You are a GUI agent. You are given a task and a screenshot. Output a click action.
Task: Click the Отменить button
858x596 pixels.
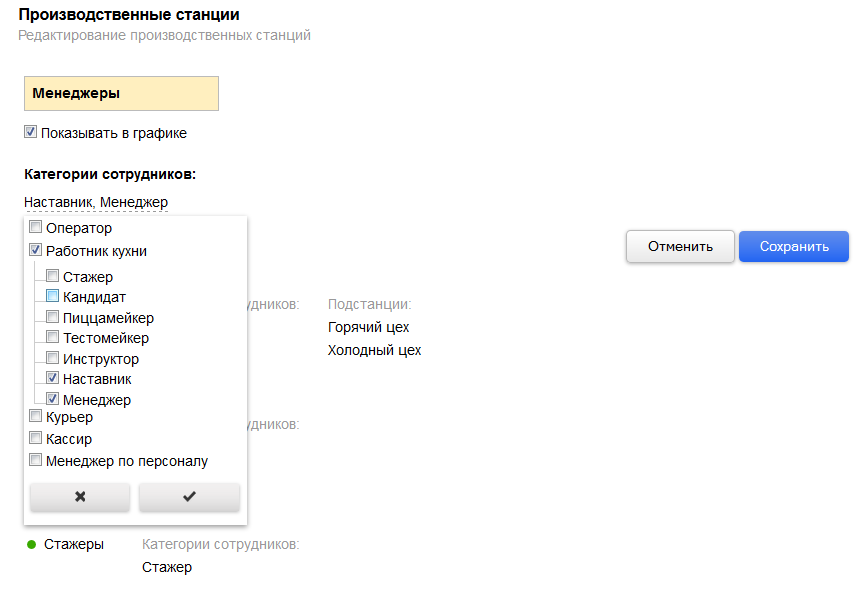[x=680, y=246]
